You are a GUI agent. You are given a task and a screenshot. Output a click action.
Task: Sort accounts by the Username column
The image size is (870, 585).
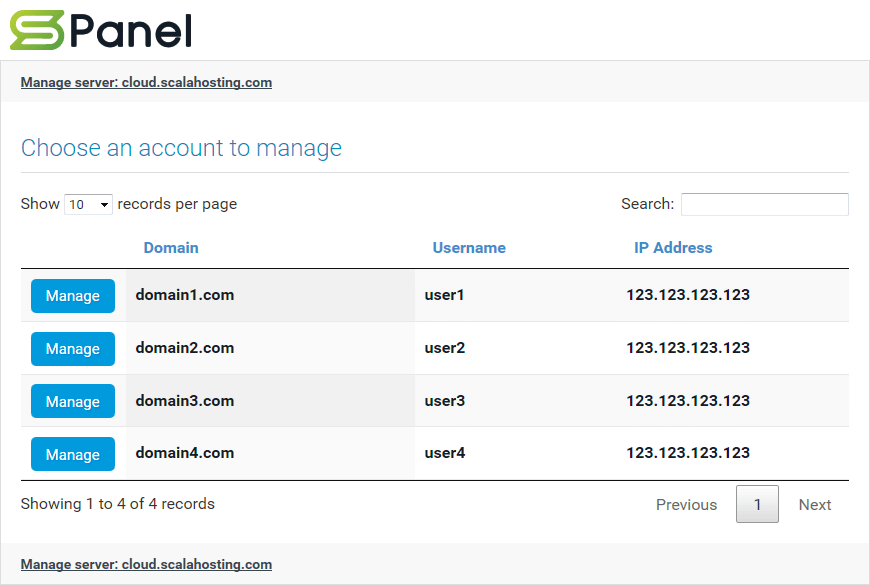pos(469,247)
